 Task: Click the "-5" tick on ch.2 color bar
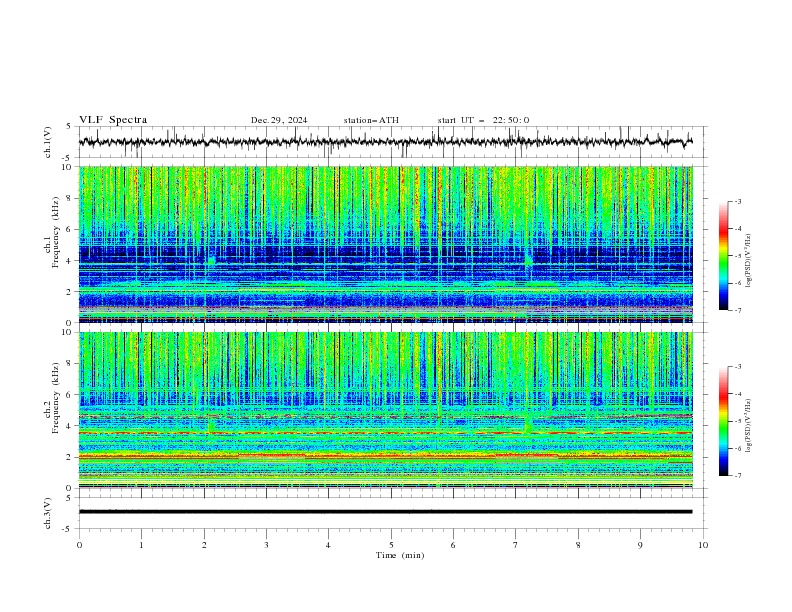pos(738,421)
